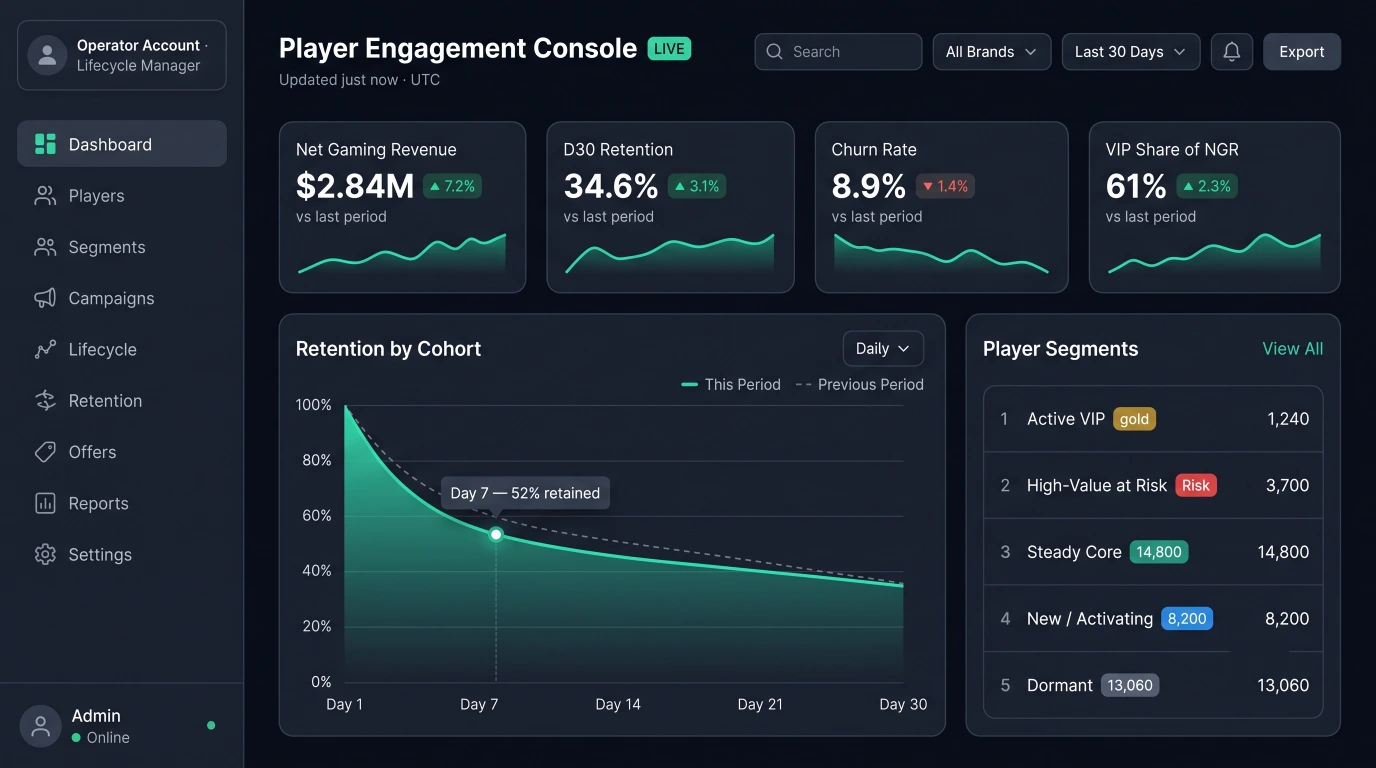The width and height of the screenshot is (1376, 768).
Task: Click the green status dot beside Admin
Action: (x=211, y=726)
